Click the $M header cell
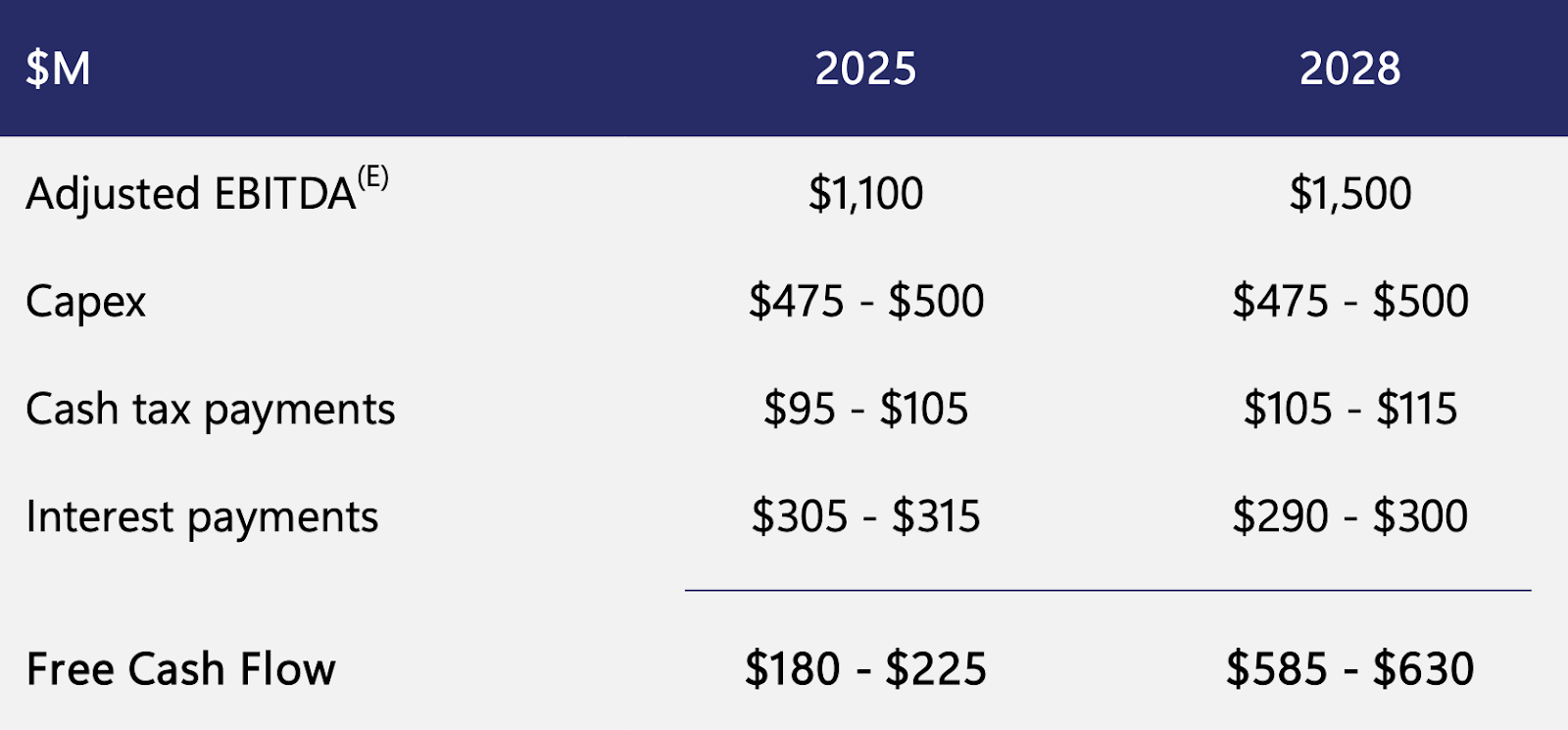1568x730 pixels. point(58,69)
